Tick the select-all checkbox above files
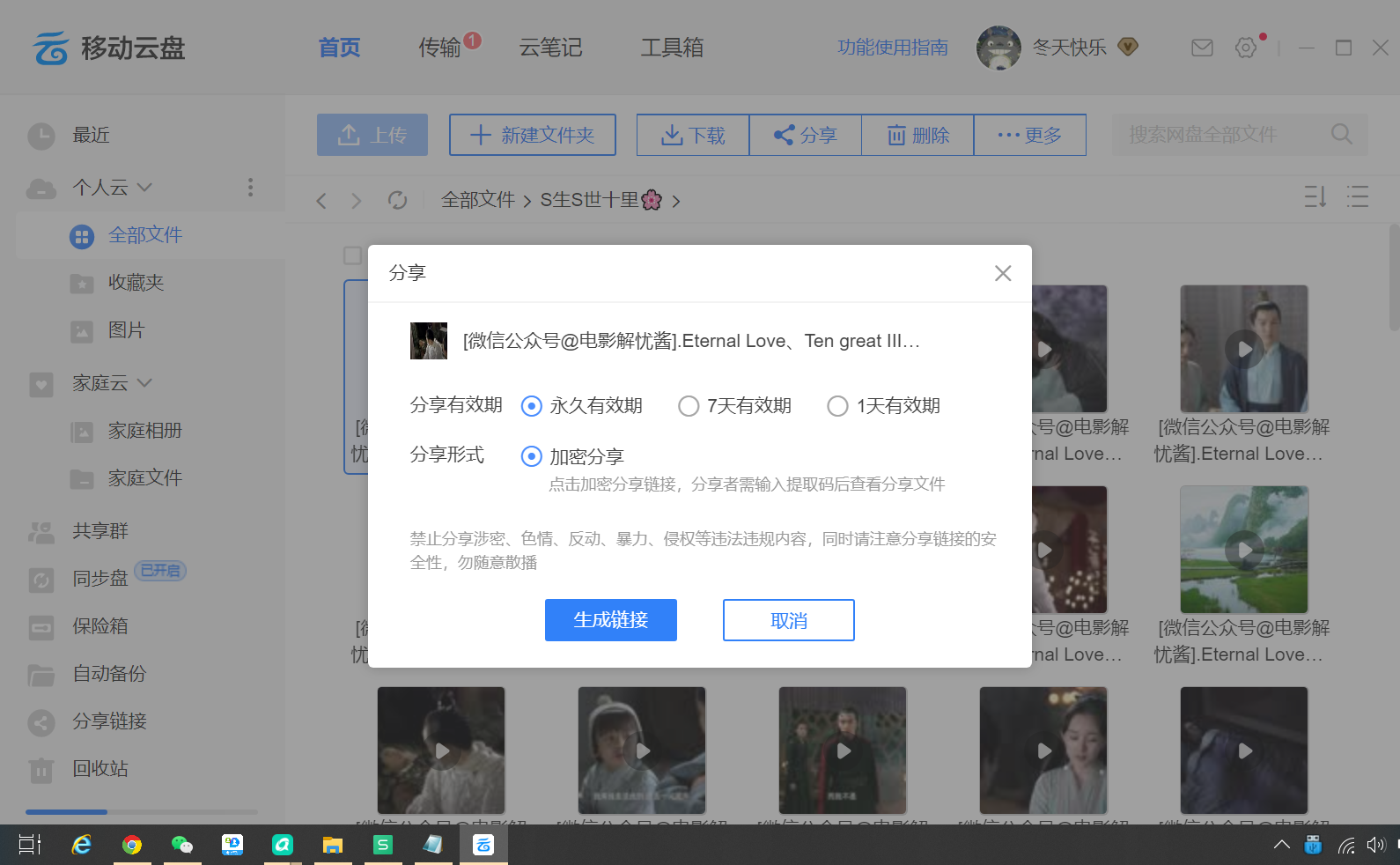Screen dimensions: 1400x865 [353, 255]
